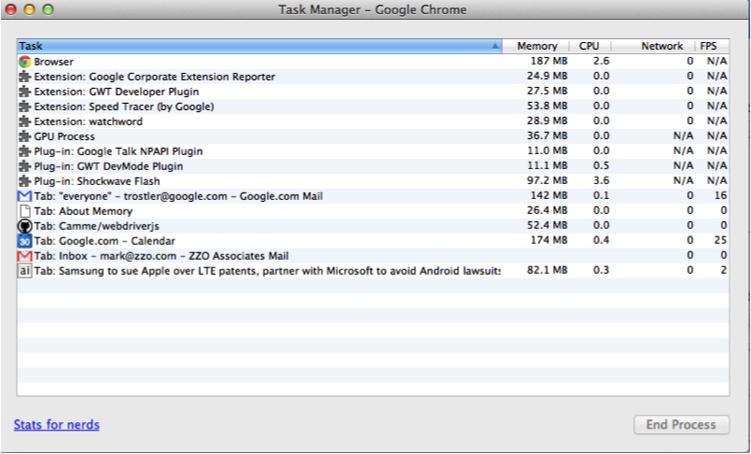Select Extension: Speed Tracer (by Google) row

(373, 106)
